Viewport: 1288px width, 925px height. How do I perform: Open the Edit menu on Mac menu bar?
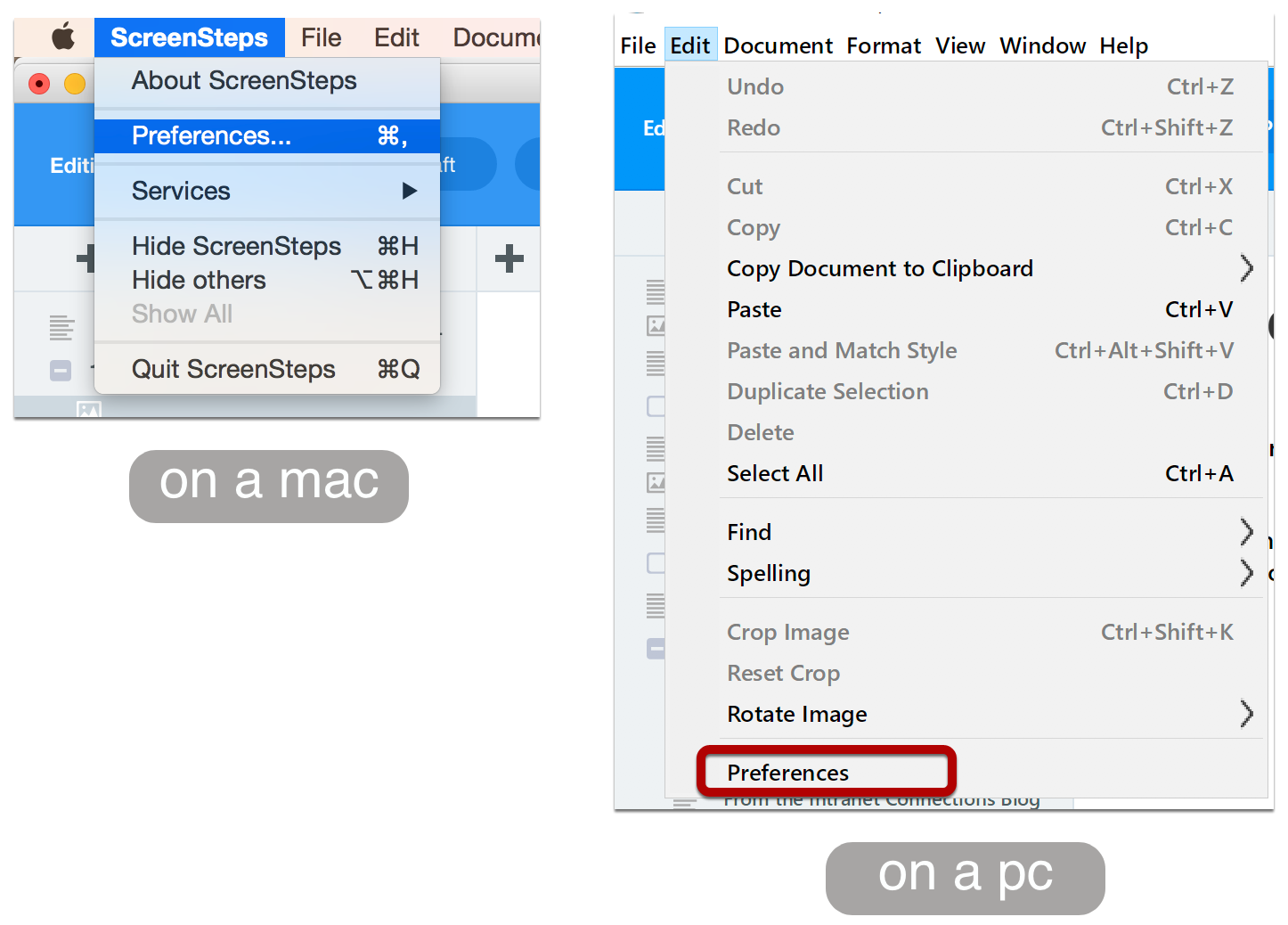(x=396, y=37)
